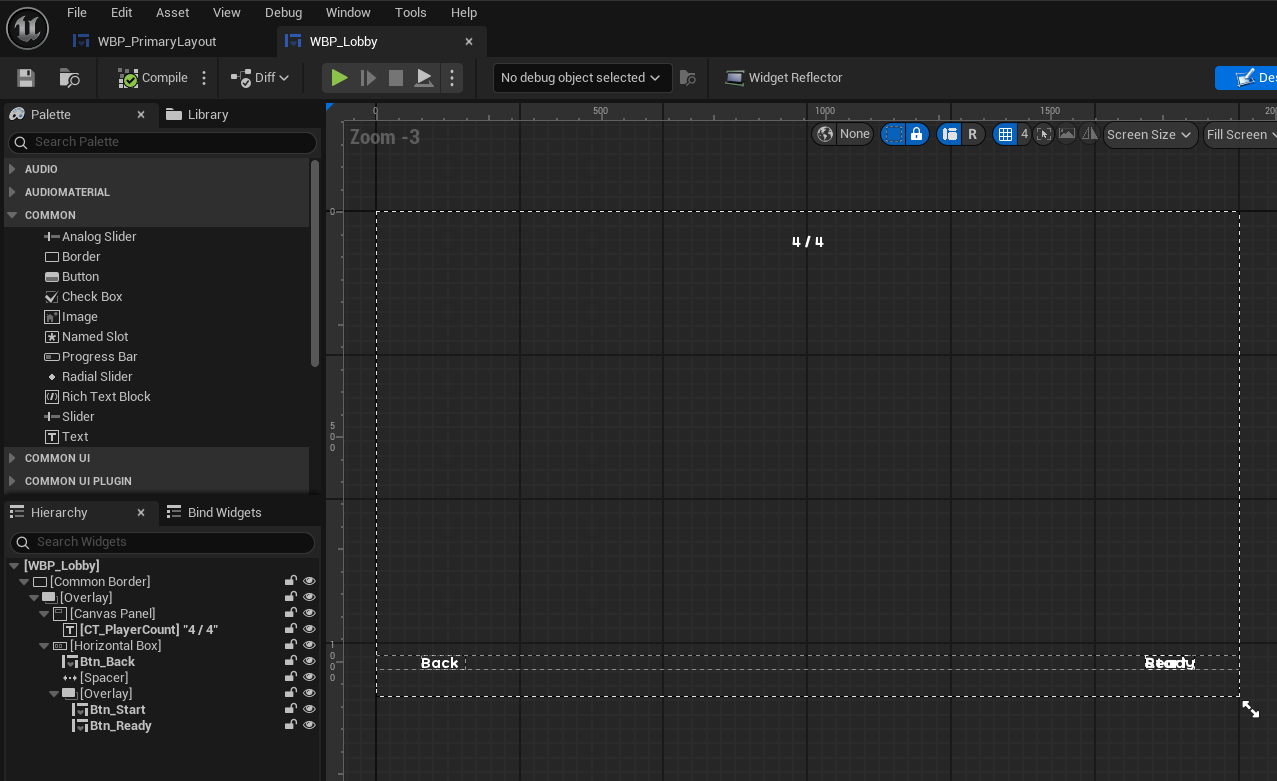Viewport: 1277px width, 781px height.
Task: Switch to the WBP_PrimaryLayout tab
Action: pyautogui.click(x=156, y=42)
